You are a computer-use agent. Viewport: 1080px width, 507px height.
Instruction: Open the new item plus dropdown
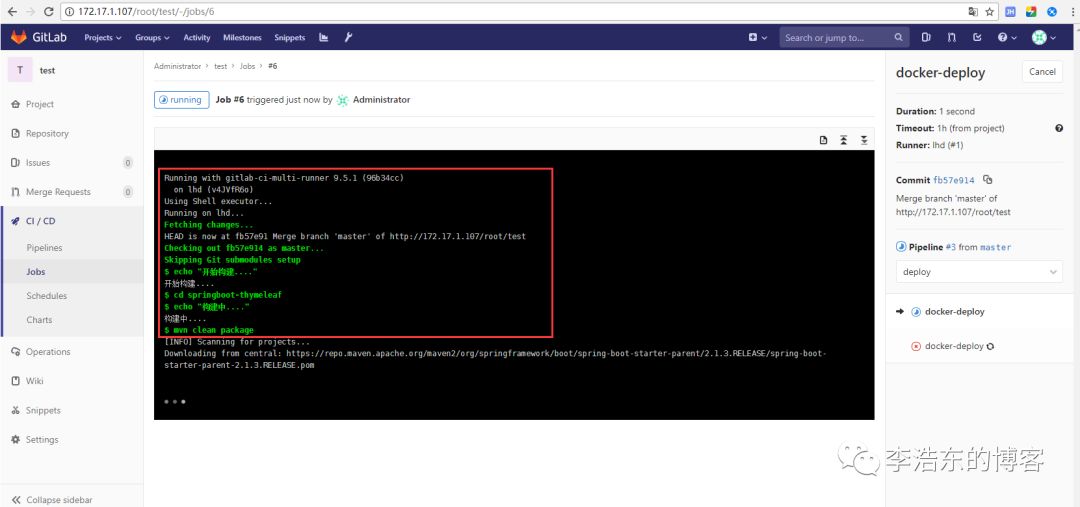(758, 37)
